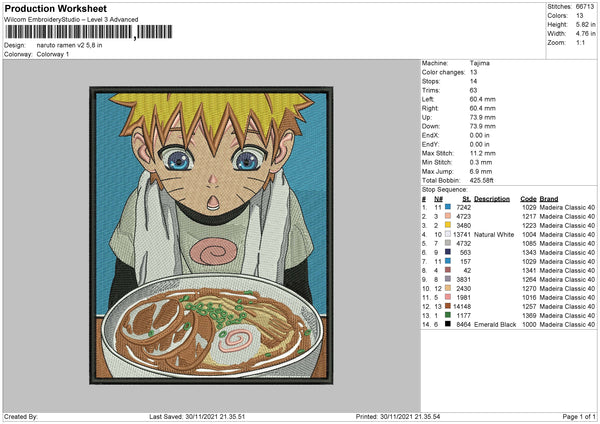Click the 'Page 1 of 1' footer
This screenshot has height=424, width=600.
(579, 416)
